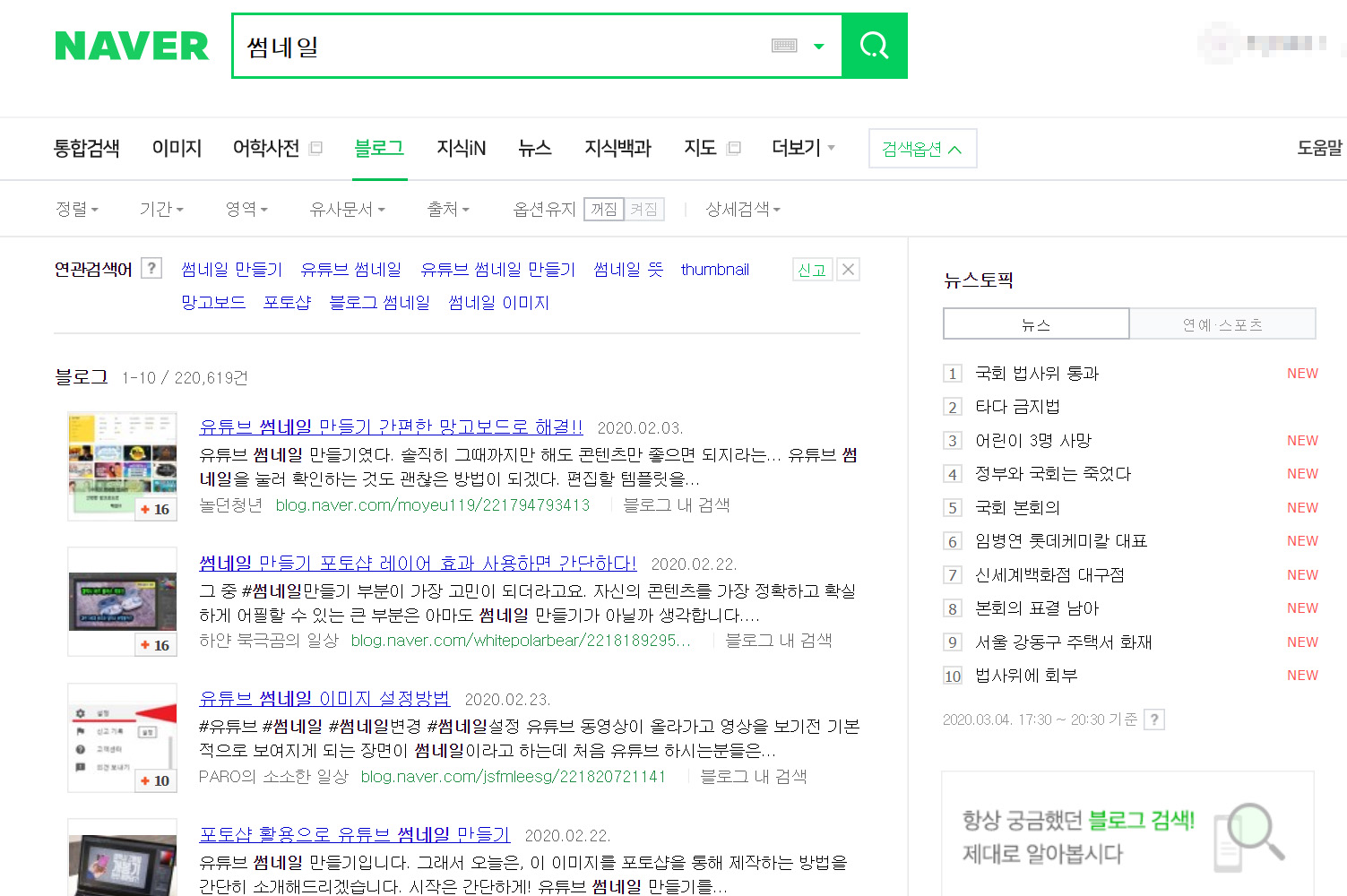1347x896 pixels.
Task: Click related search 썸네일 이미지
Action: point(498,303)
